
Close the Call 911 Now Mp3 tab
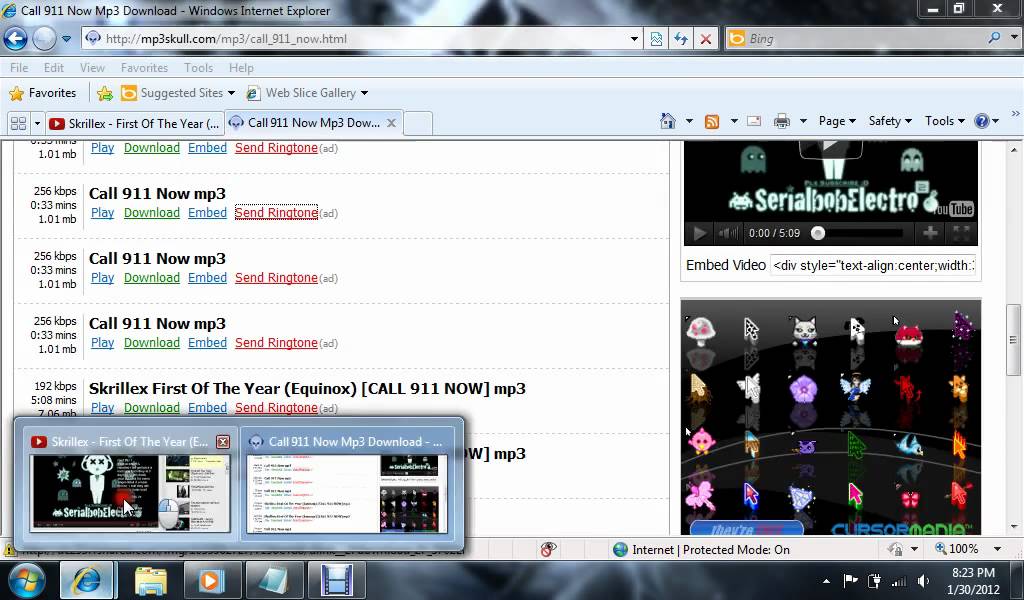click(391, 123)
